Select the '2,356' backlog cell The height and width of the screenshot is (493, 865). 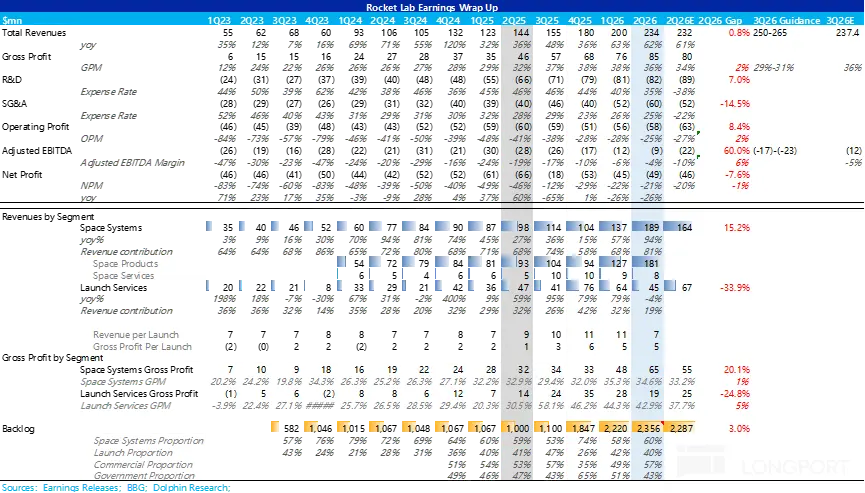(649, 428)
